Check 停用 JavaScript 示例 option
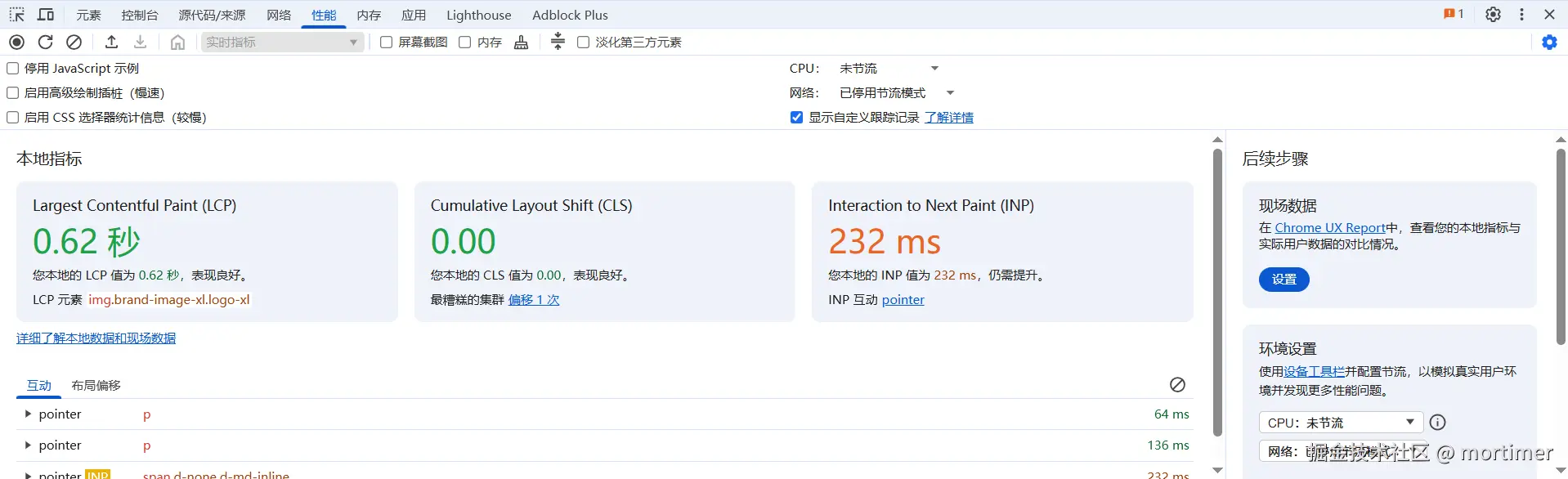 tap(13, 69)
